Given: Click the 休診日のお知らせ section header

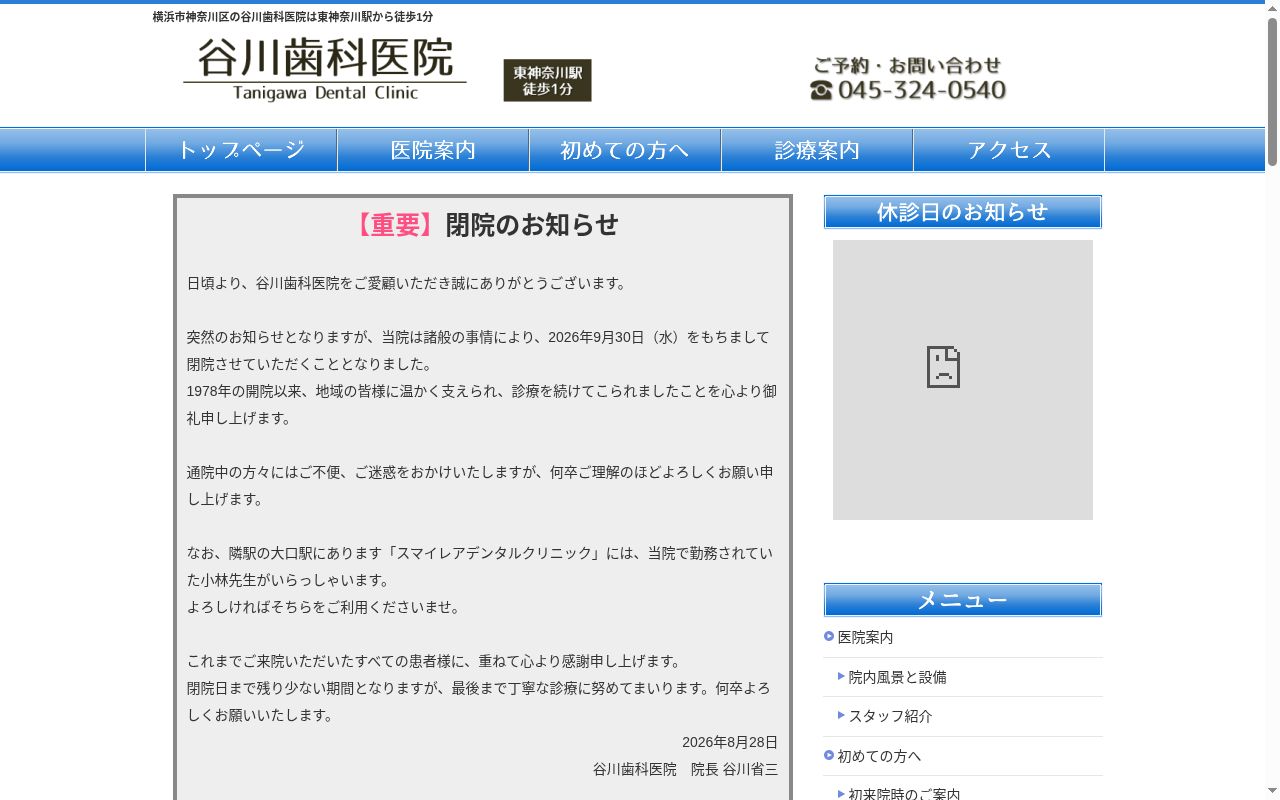Looking at the screenshot, I should 962,212.
